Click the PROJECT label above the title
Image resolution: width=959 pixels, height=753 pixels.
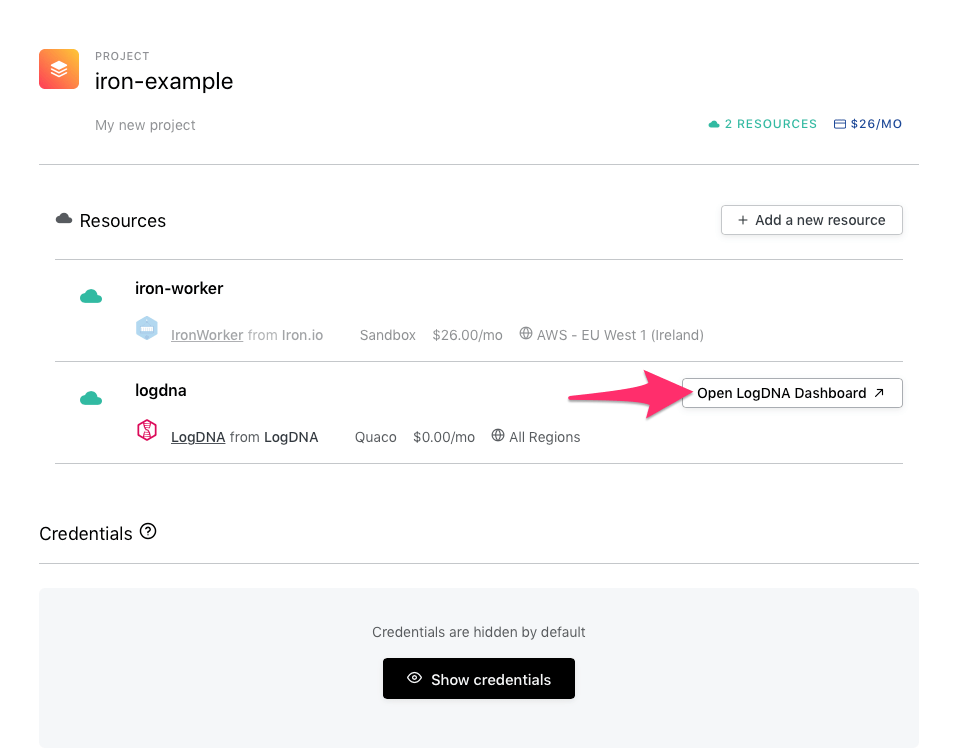click(122, 56)
